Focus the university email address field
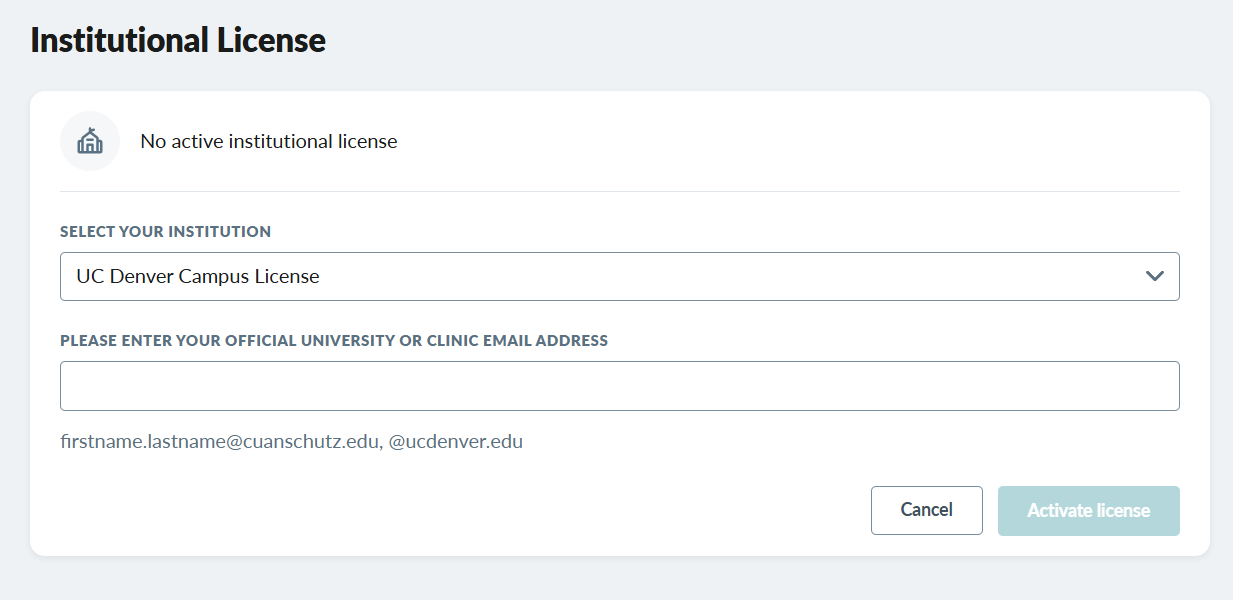Screen dimensions: 1233x600 click(620, 386)
